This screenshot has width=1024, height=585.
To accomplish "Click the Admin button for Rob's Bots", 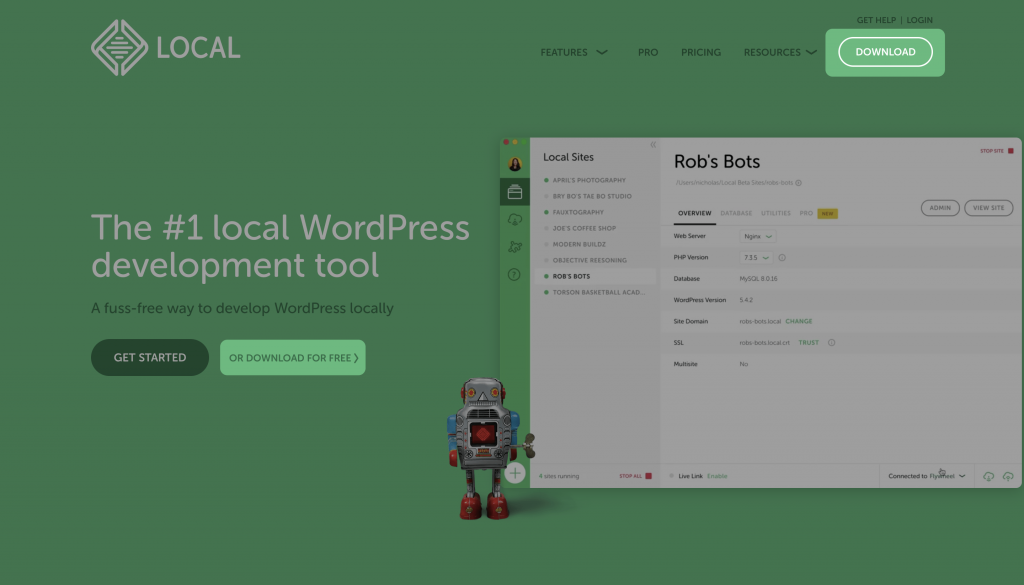I will click(x=940, y=208).
